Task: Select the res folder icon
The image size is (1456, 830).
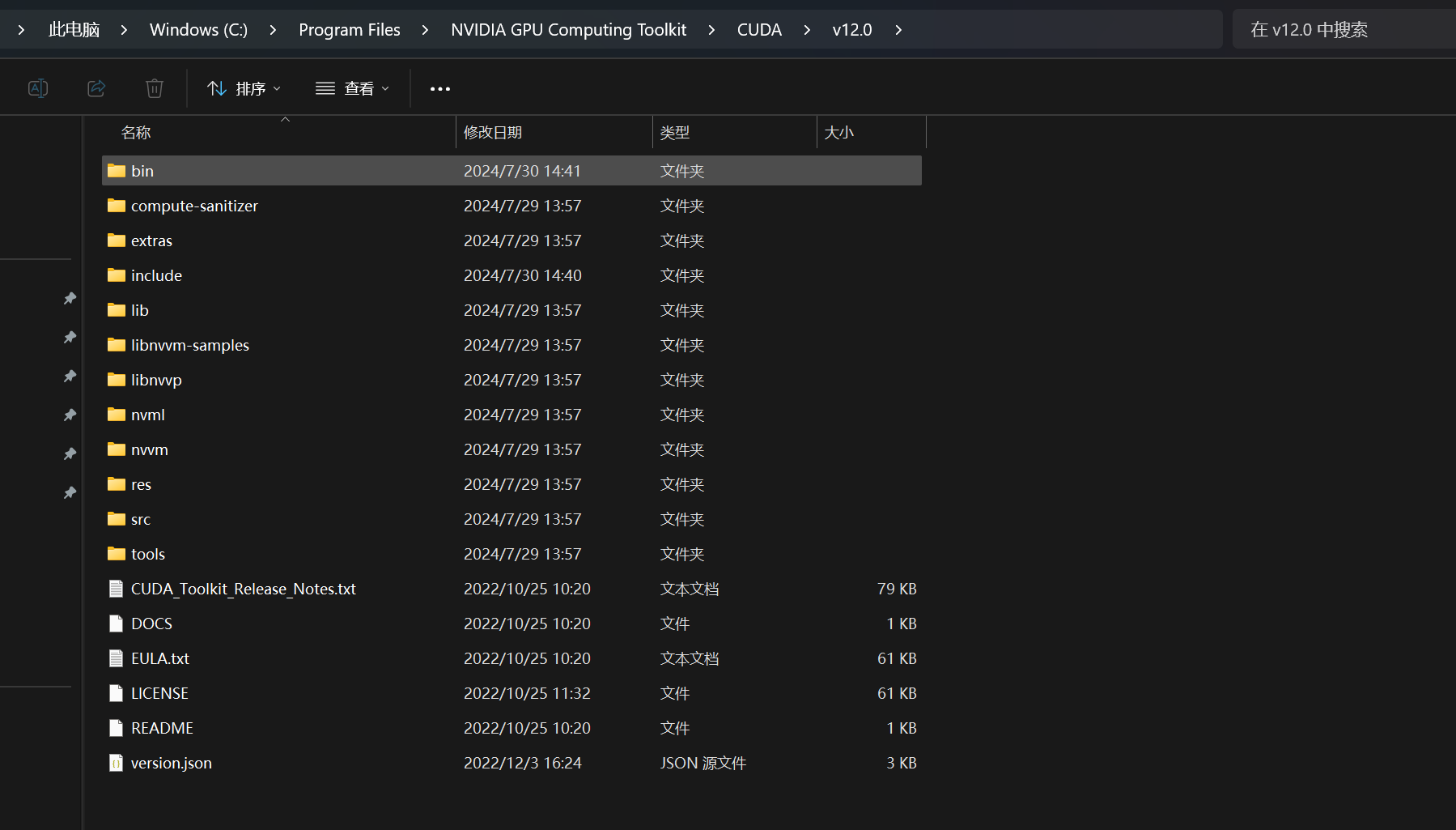Action: tap(117, 484)
